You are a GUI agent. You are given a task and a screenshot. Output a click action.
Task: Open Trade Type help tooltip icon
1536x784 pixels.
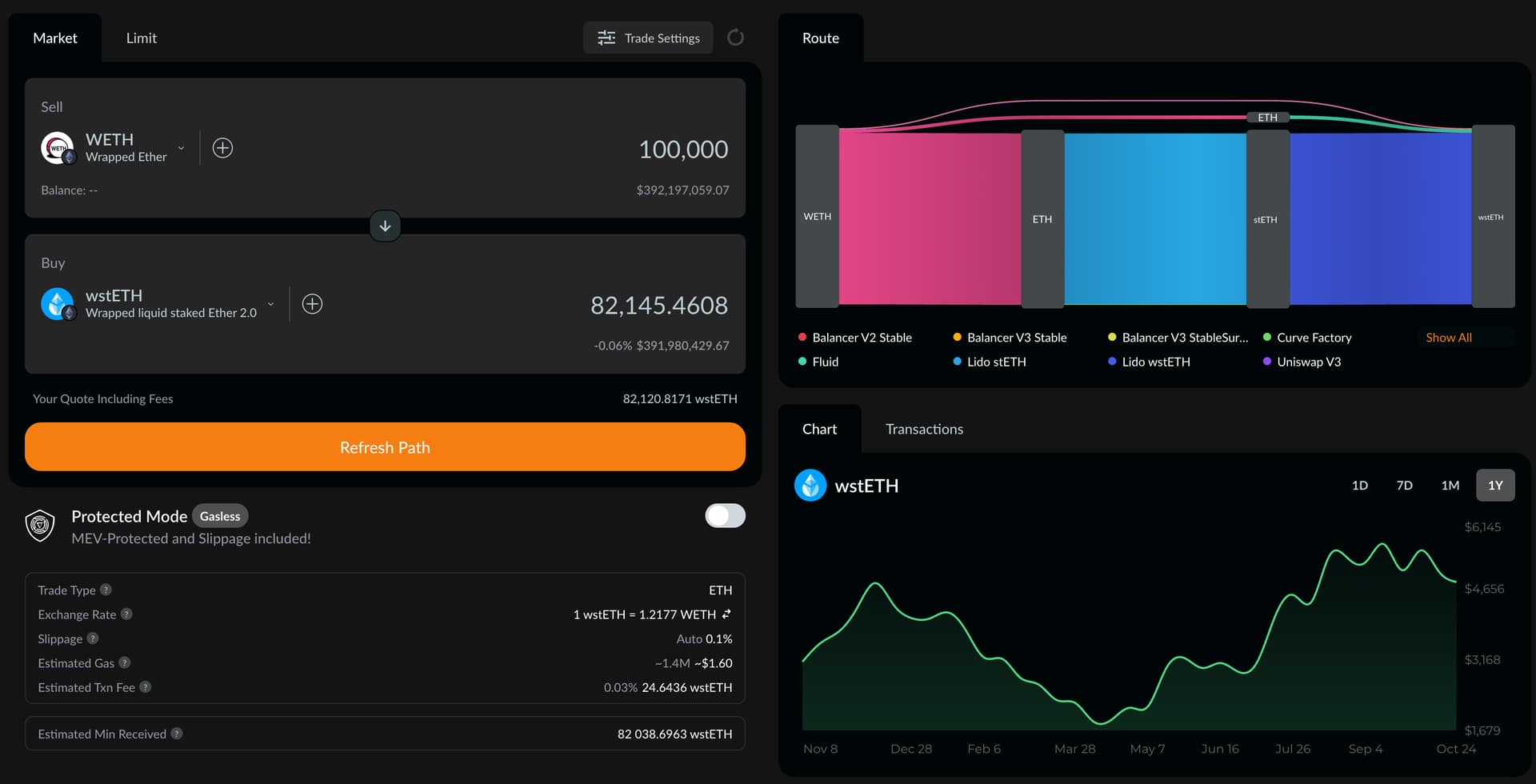click(x=106, y=590)
